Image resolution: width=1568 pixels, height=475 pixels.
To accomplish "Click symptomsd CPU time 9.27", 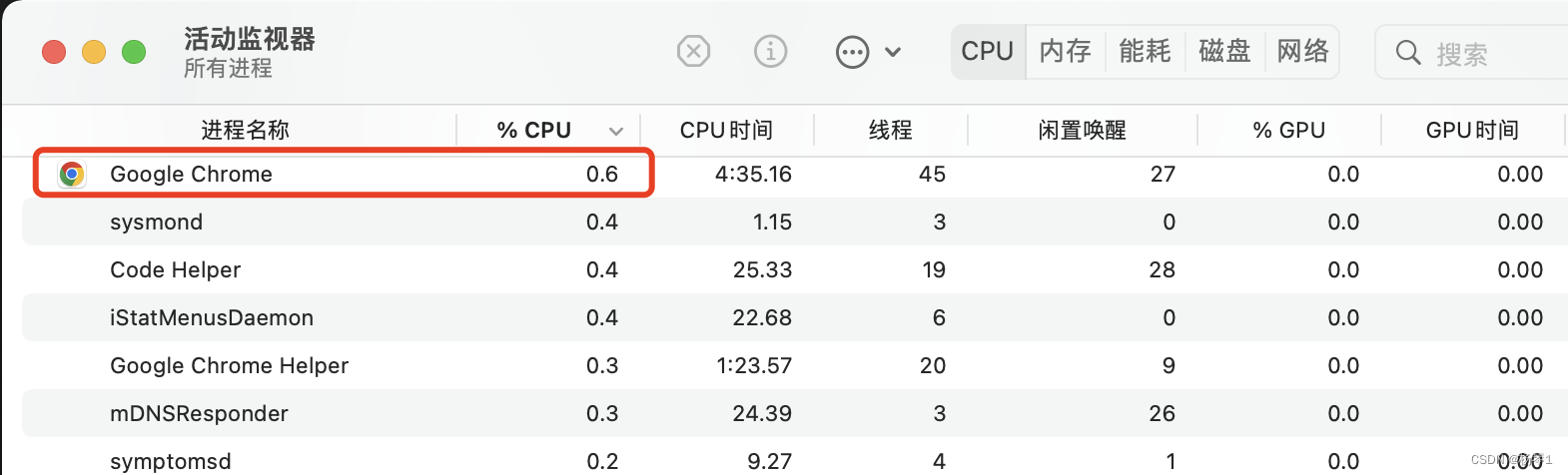I will [x=769, y=461].
